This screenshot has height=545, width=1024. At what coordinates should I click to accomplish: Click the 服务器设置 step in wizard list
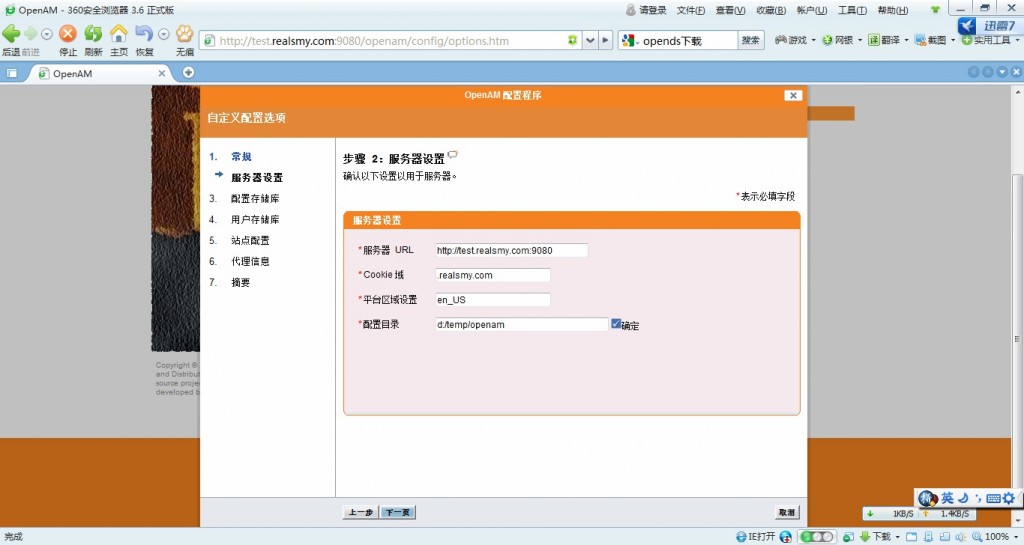(257, 178)
